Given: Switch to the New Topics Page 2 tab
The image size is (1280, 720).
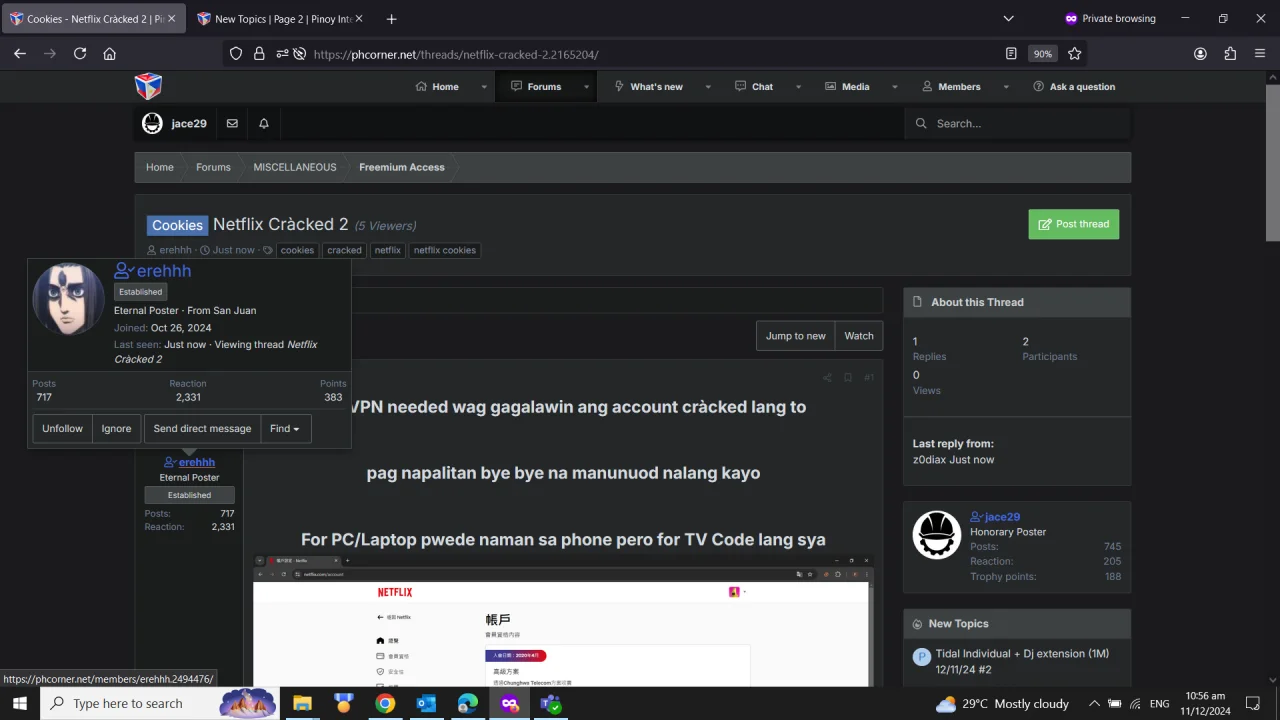Looking at the screenshot, I should (x=281, y=19).
